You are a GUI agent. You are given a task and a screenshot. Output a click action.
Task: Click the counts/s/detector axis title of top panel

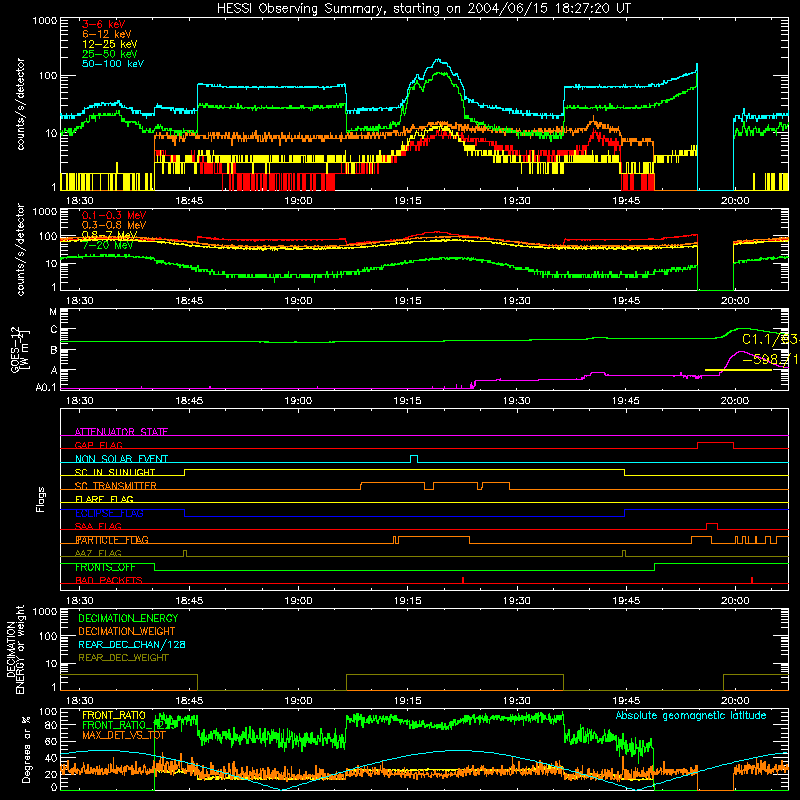pos(20,104)
